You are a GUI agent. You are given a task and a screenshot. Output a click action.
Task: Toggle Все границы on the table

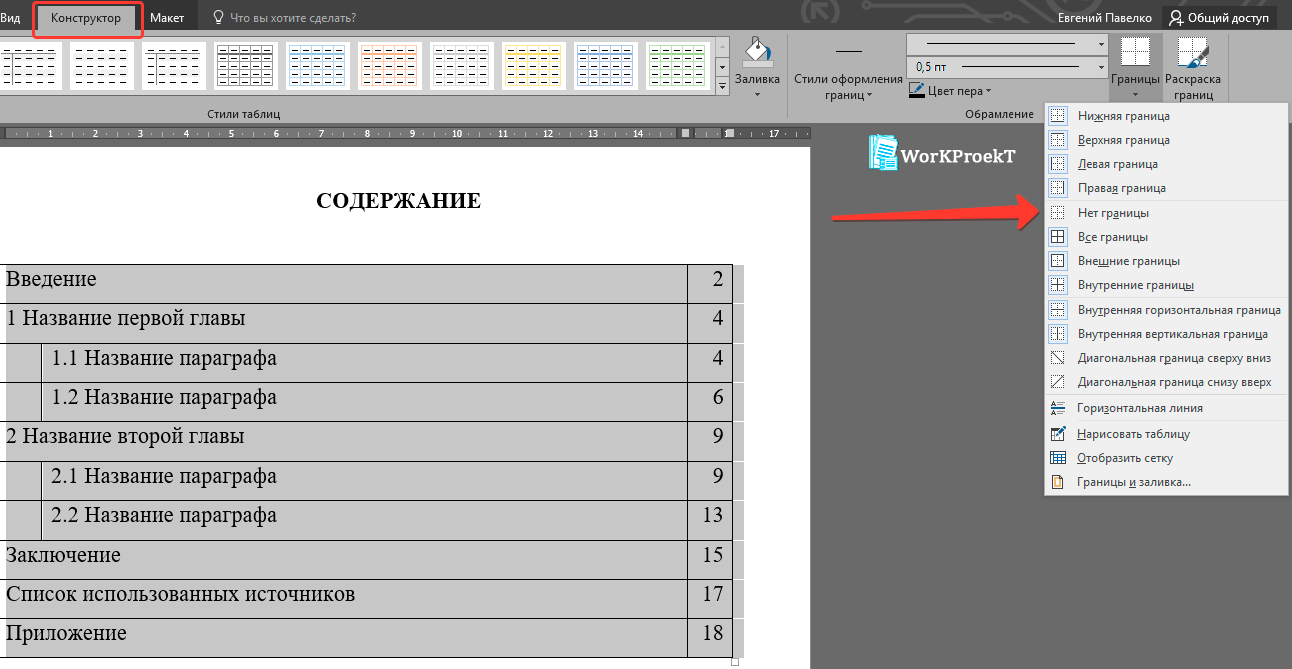click(1112, 237)
